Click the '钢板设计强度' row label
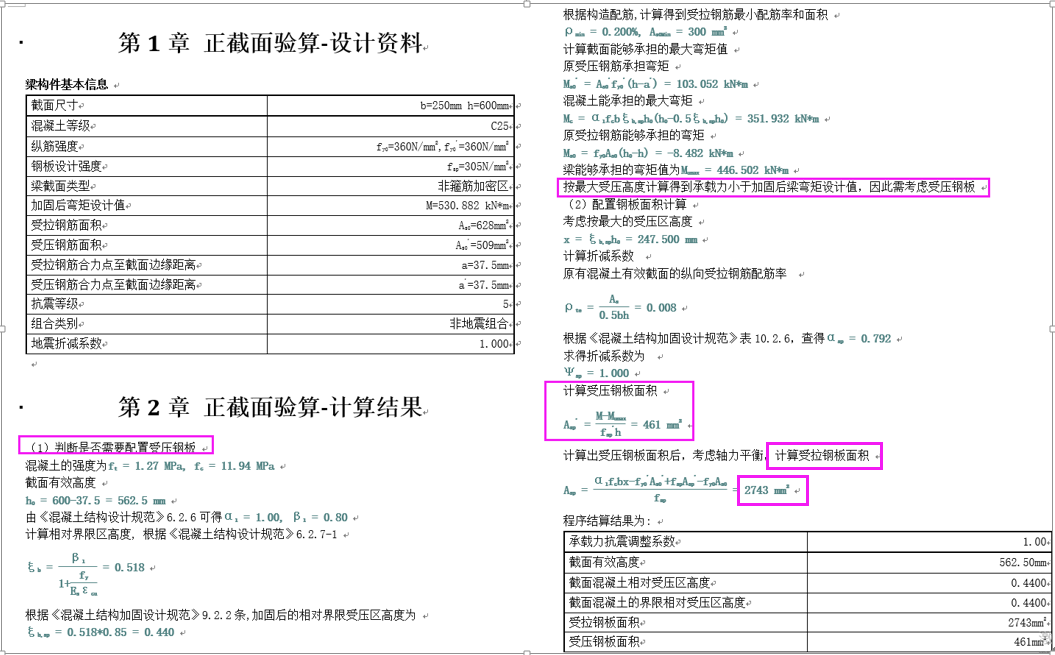 coord(66,166)
